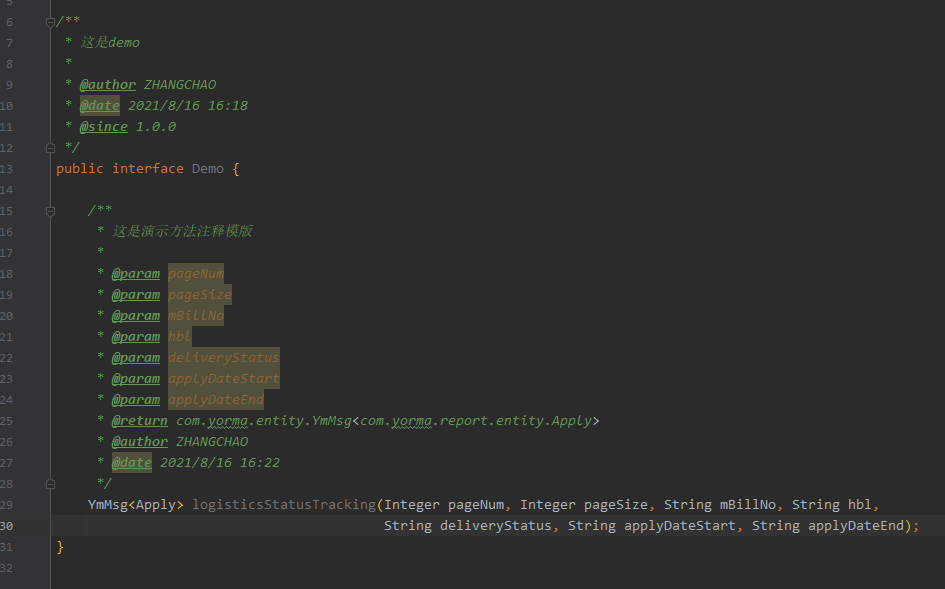Click highlighted 'applyDateStart' in Javadoc
945x589 pixels.
pyautogui.click(x=224, y=379)
